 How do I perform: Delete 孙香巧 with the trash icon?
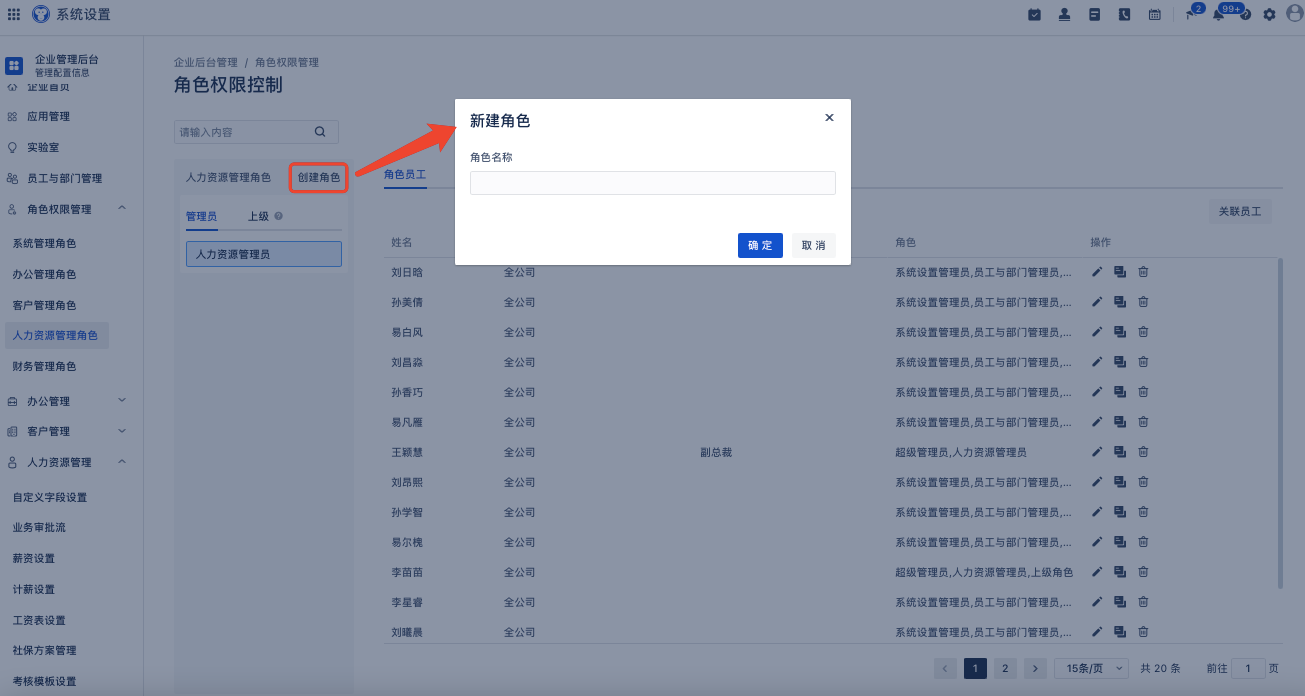coord(1143,392)
